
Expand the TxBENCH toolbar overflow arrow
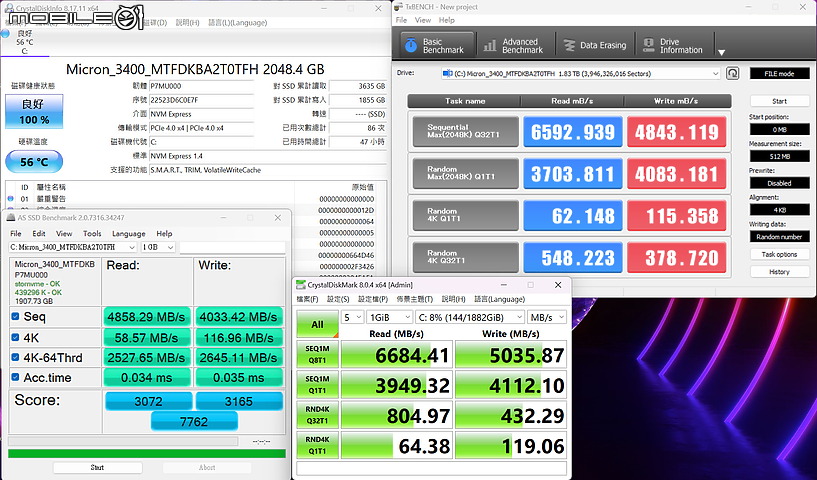(722, 52)
